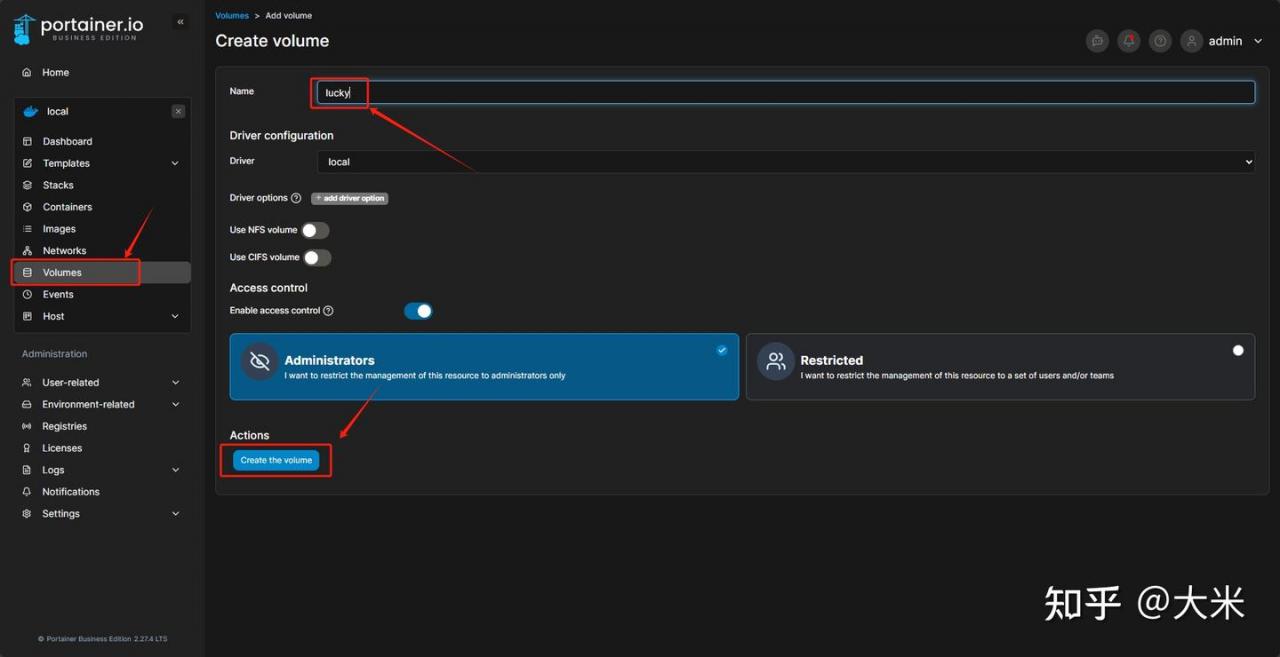Click the Networks icon in sidebar
The width and height of the screenshot is (1280, 657).
(28, 251)
